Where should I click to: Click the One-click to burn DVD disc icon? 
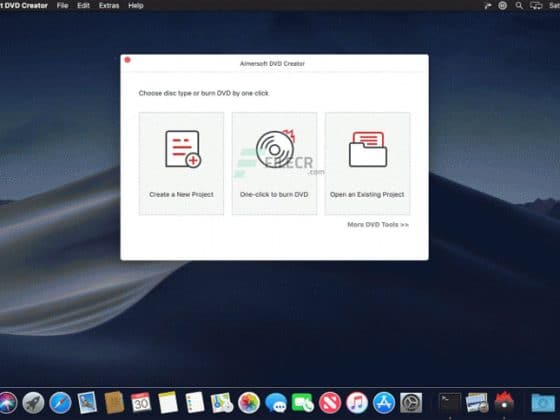tap(275, 149)
